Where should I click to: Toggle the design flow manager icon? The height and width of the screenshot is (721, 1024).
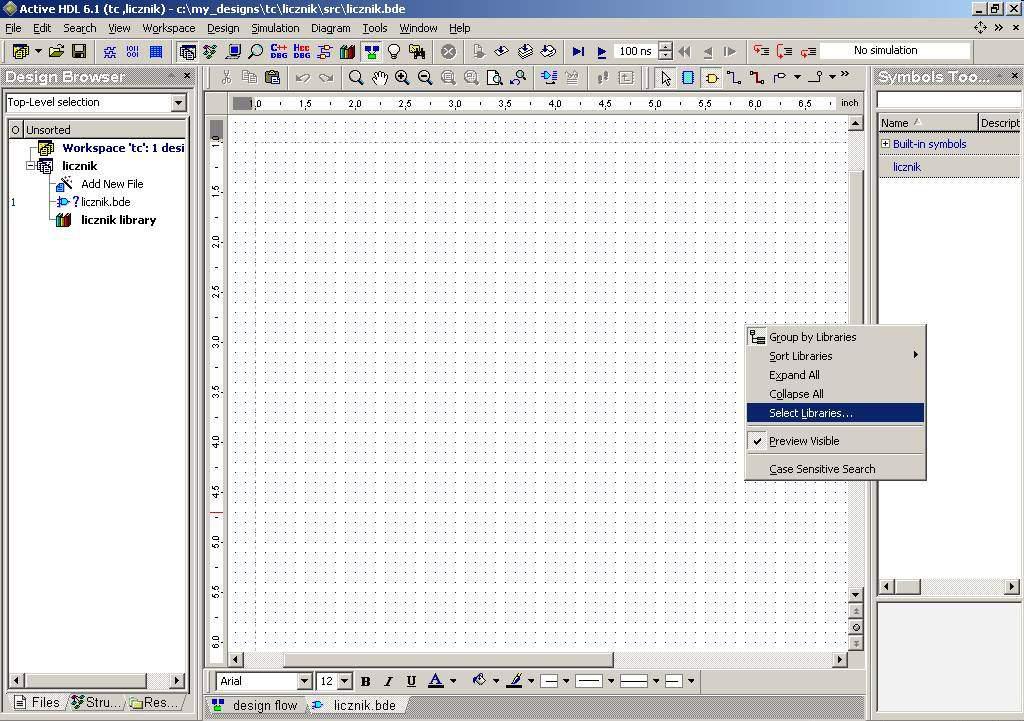coord(371,51)
